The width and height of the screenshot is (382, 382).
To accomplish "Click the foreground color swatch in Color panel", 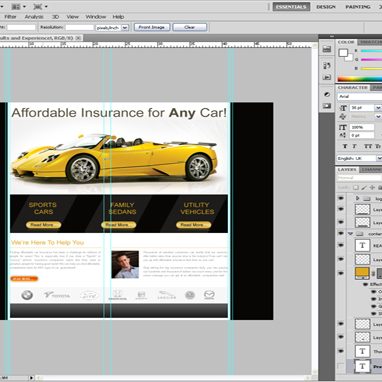I will [x=343, y=53].
